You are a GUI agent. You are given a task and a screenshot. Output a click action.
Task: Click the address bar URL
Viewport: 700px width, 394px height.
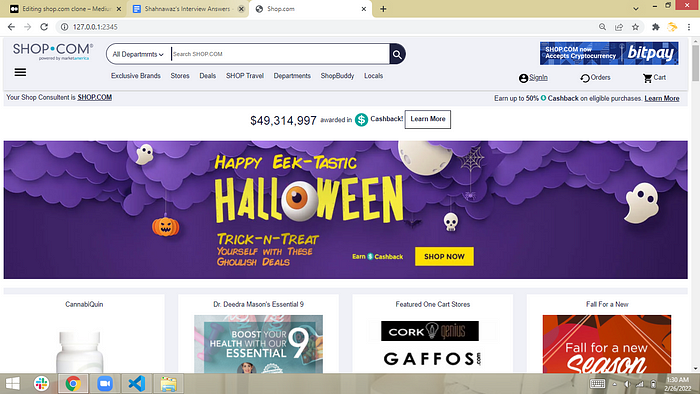click(x=95, y=27)
